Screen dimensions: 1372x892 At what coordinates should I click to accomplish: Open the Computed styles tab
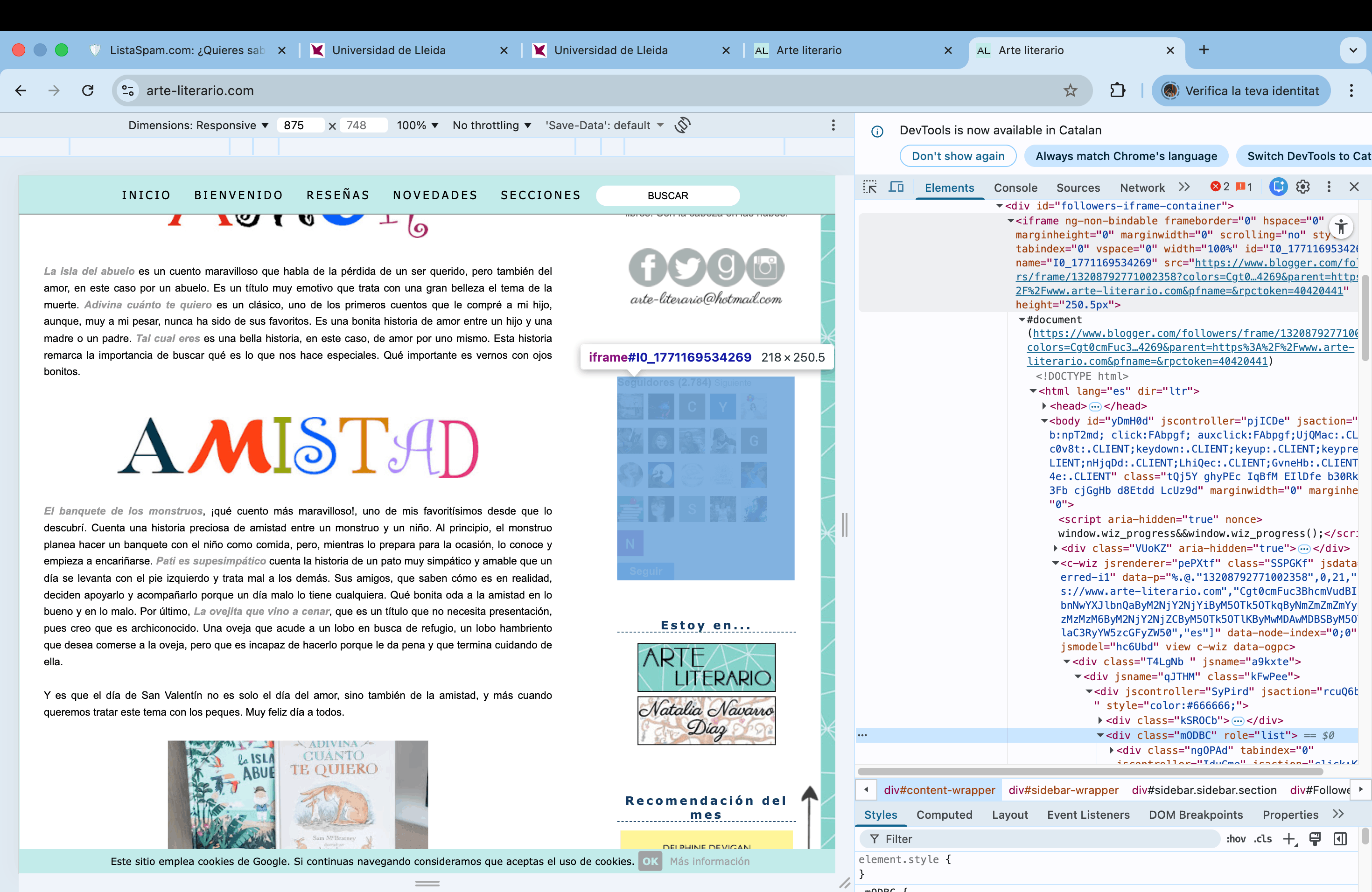(944, 815)
